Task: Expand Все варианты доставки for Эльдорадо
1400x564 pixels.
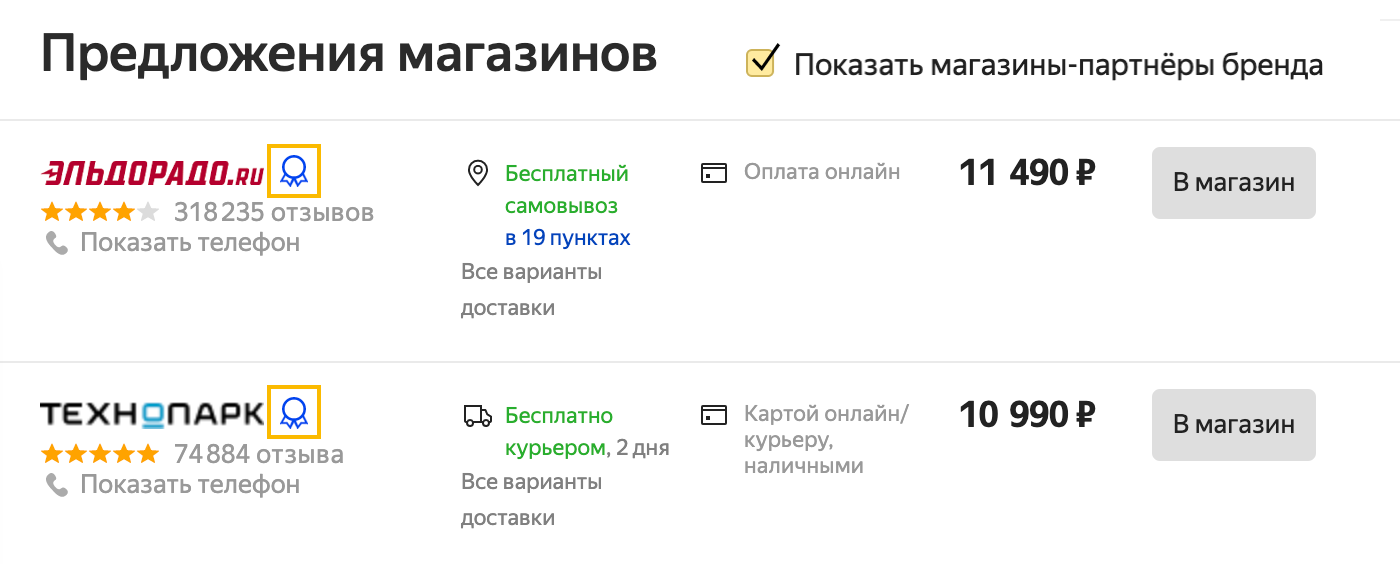Action: 532,290
